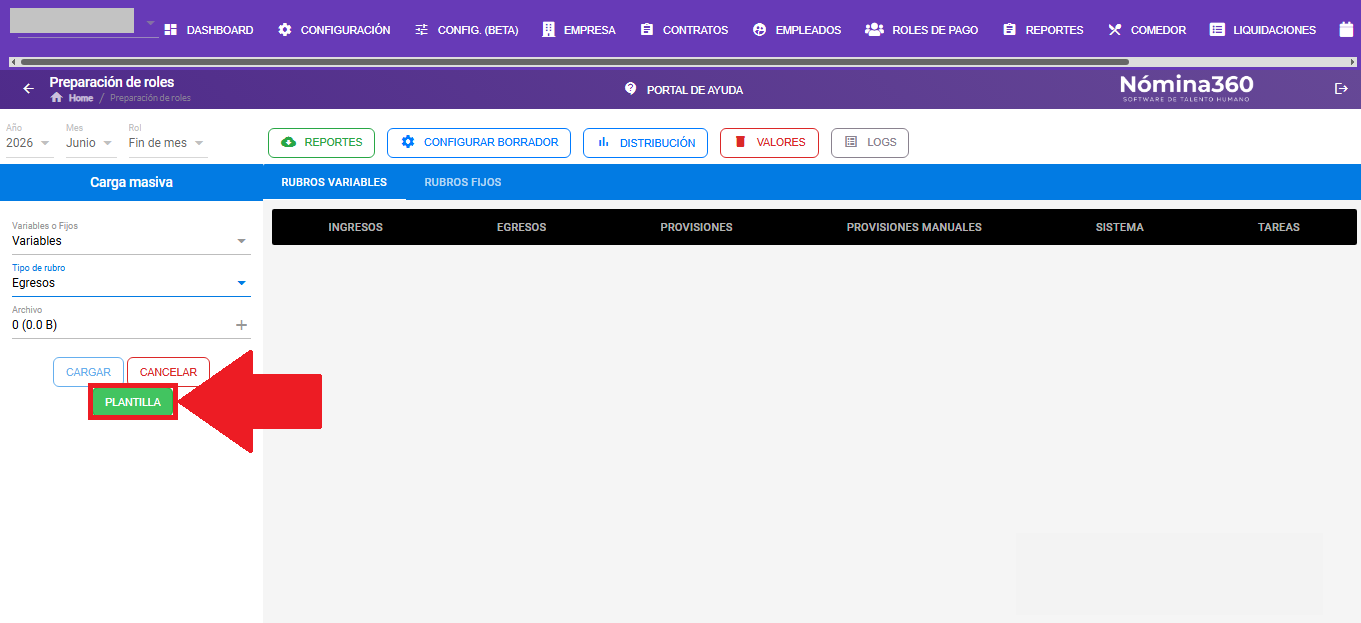
Task: Open the Dashboard menu item
Action: pos(208,30)
